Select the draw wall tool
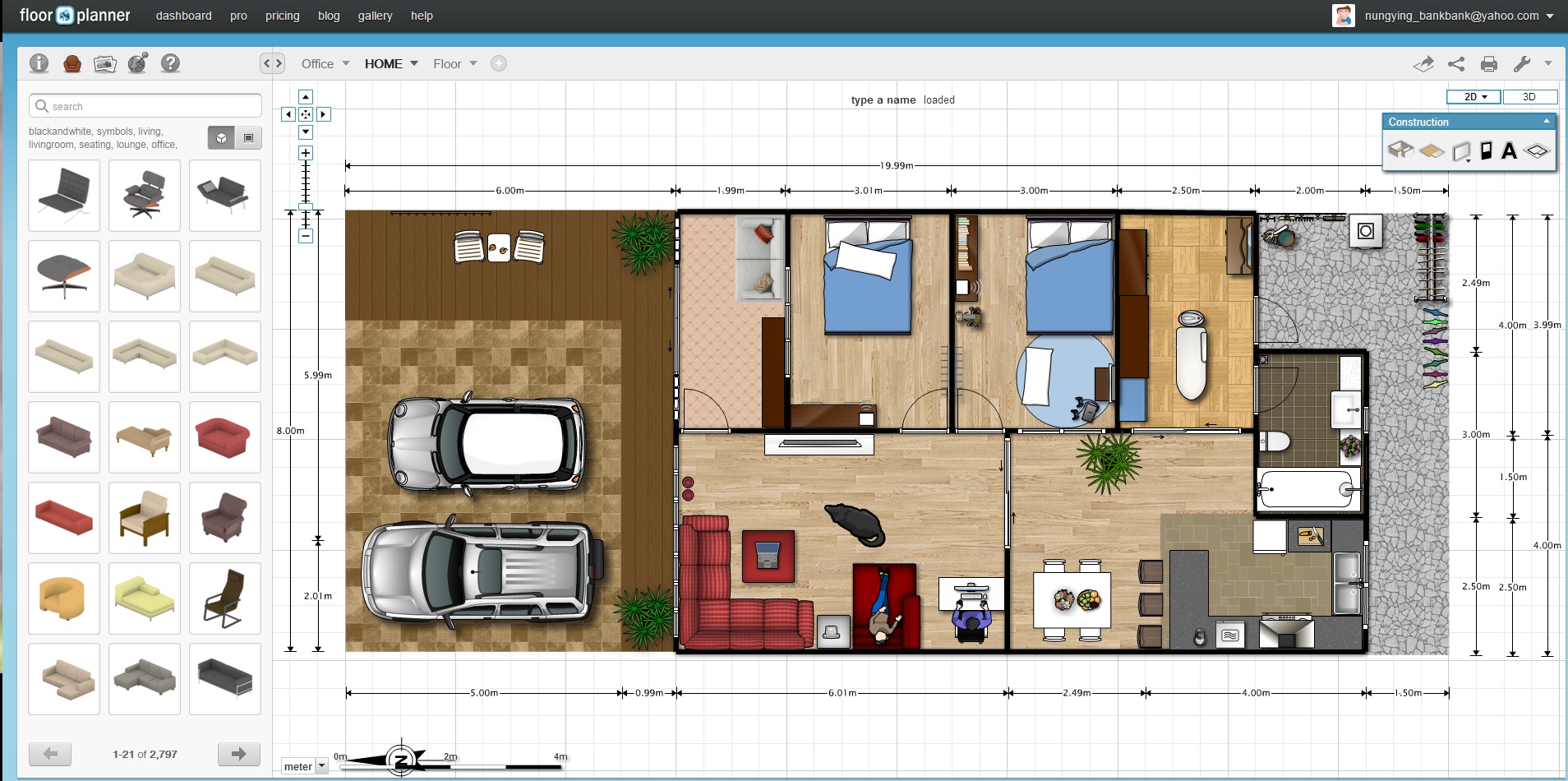This screenshot has height=781, width=1568. click(1461, 151)
